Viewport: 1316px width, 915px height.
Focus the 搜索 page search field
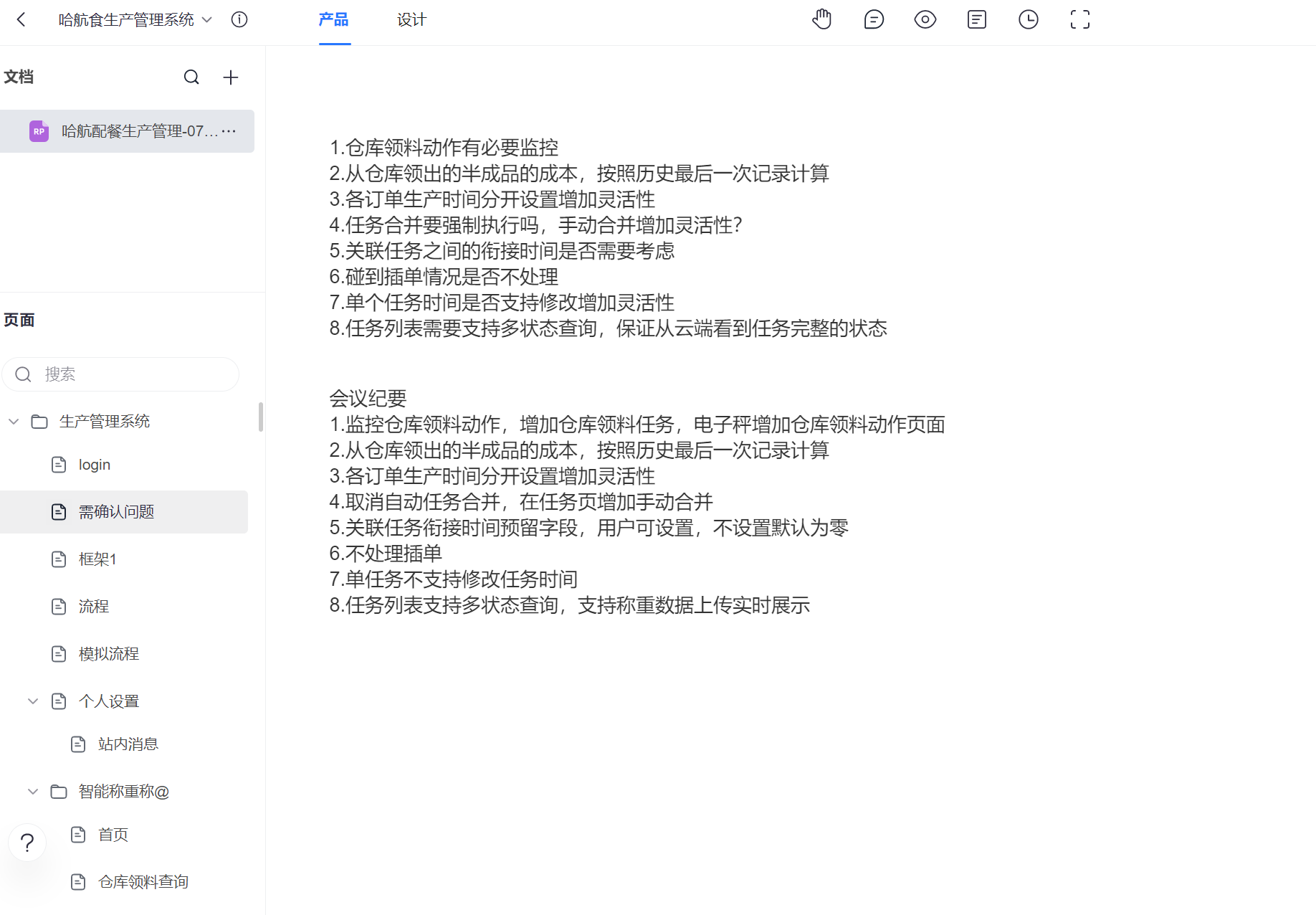120,374
